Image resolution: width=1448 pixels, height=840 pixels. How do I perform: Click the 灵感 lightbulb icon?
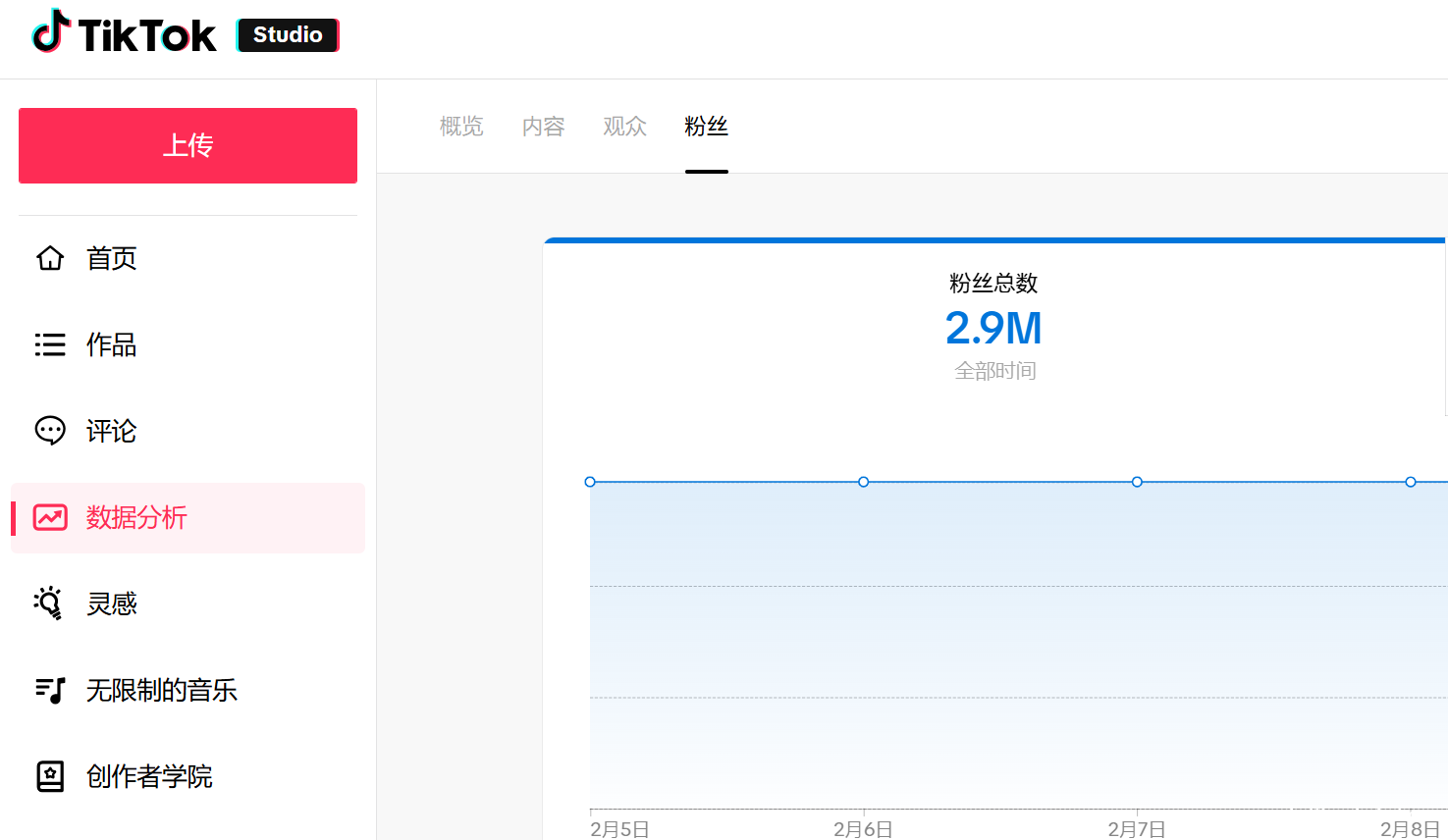[x=49, y=604]
